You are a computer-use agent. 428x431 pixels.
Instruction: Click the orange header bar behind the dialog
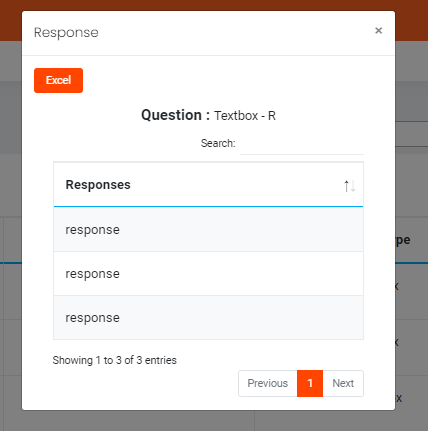tap(213, 5)
